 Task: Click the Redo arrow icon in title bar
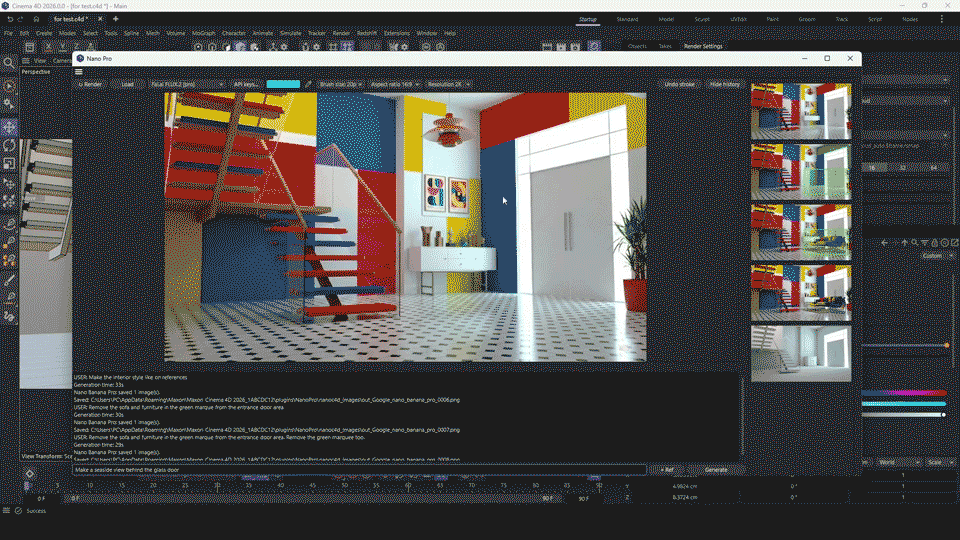click(x=20, y=19)
